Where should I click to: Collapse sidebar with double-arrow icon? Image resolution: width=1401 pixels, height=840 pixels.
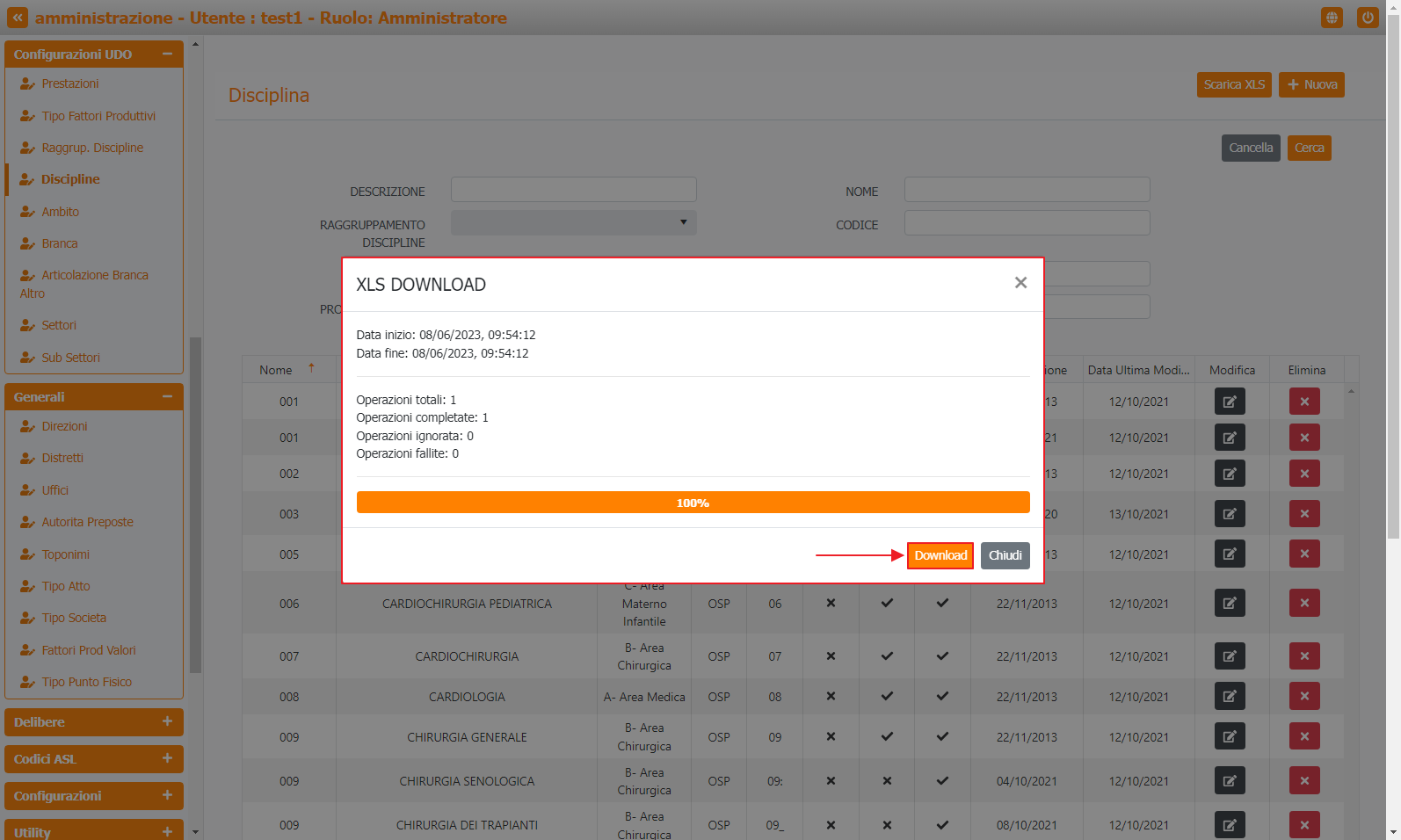18,18
